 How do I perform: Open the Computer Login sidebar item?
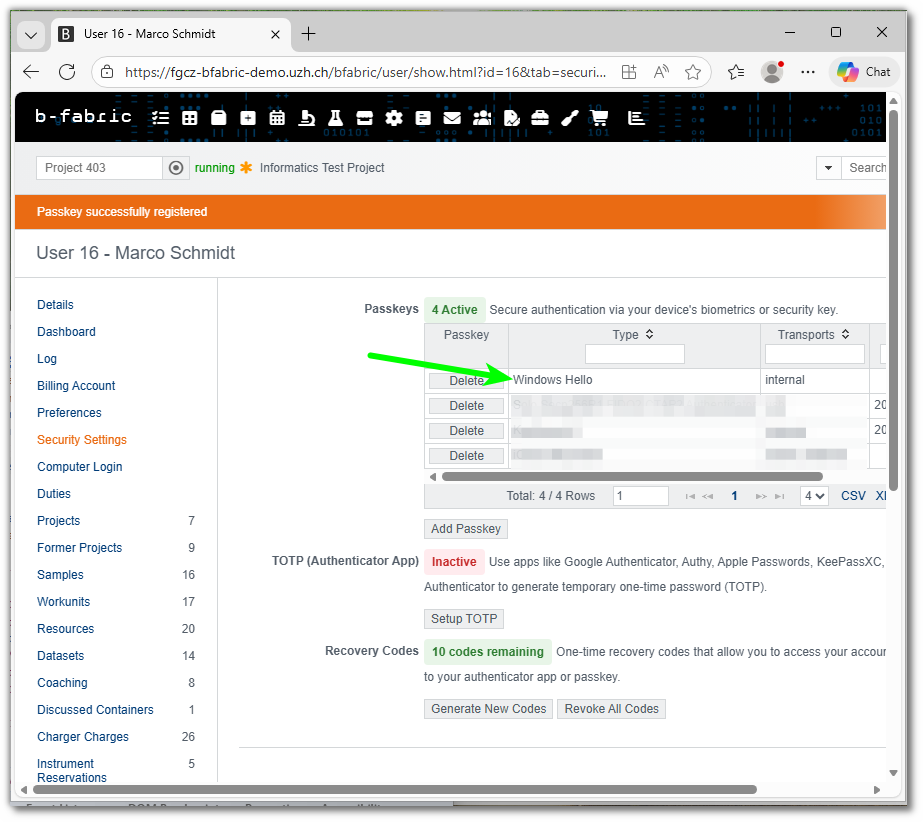[x=79, y=467]
